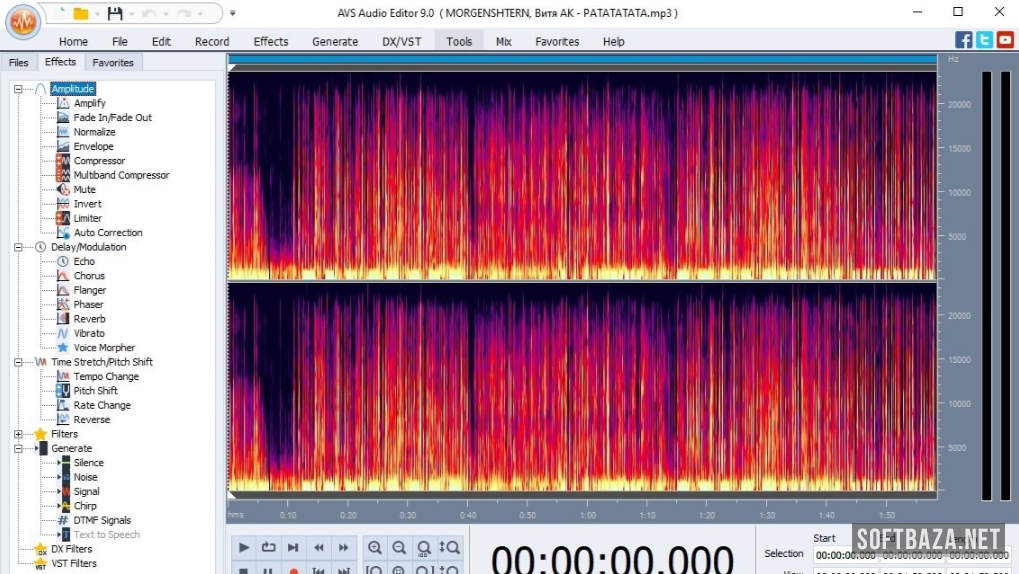Screen dimensions: 1019x574
Task: Click the blue overview bar above the spectrogram
Action: coord(582,60)
